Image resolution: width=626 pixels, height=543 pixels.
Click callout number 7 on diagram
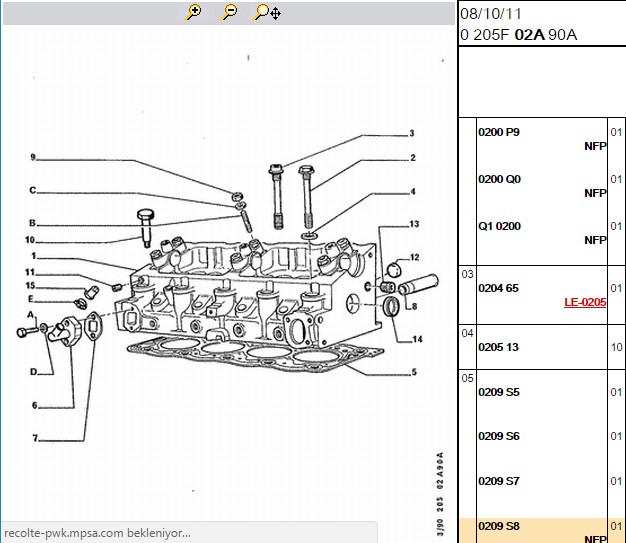35,438
